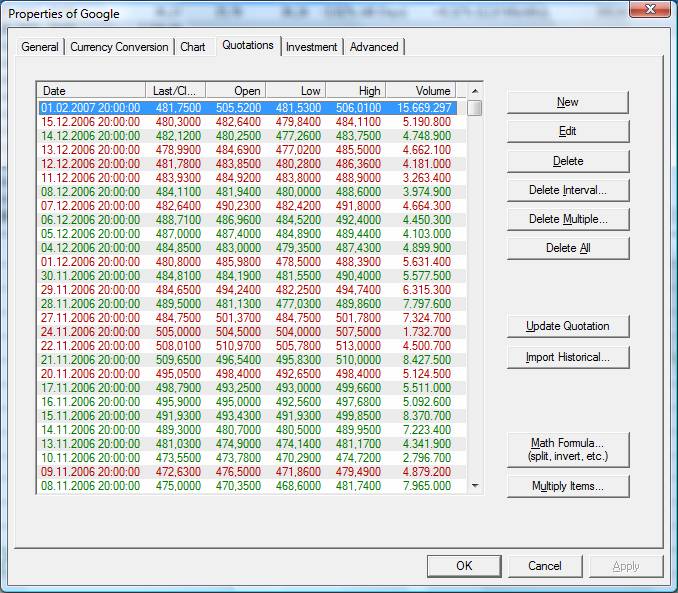
Task: Click the quotation list scrollbar thumb
Action: [475, 108]
